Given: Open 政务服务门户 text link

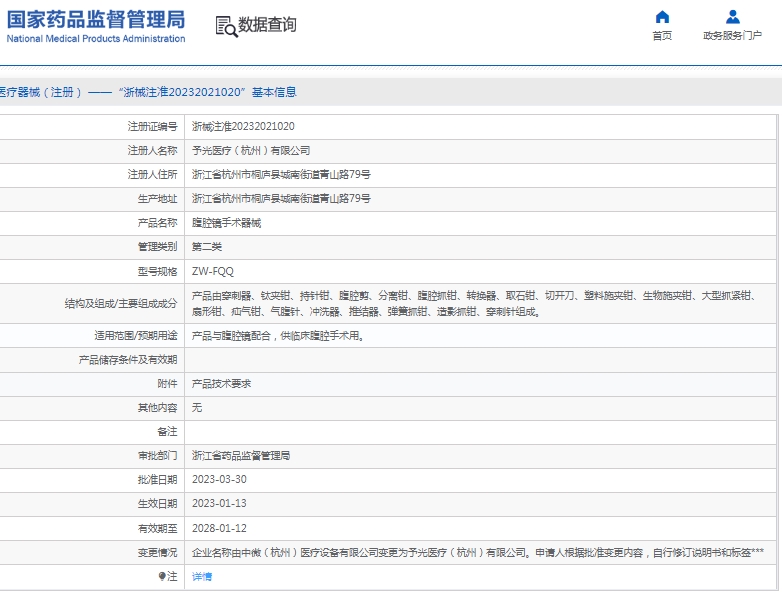Looking at the screenshot, I should click(733, 35).
